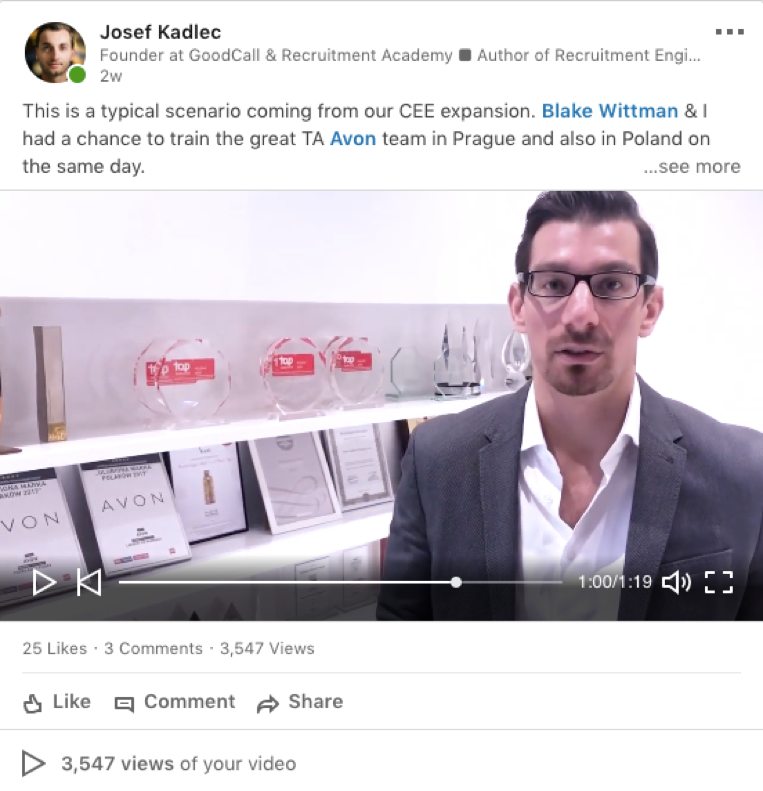Image resolution: width=763 pixels, height=791 pixels.
Task: Click the Share arrow icon
Action: [x=268, y=704]
